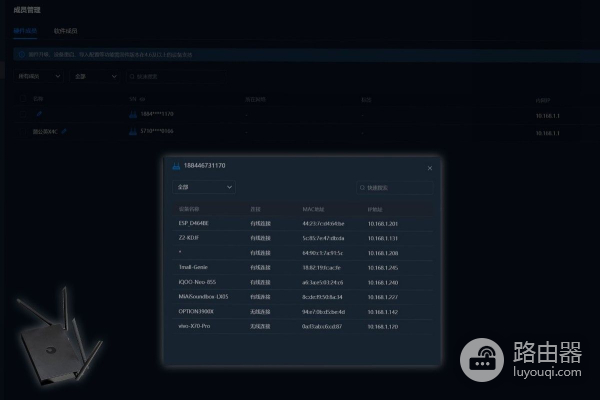This screenshot has width=600, height=400.
Task: Click the router icon in the dialog header
Action: pyautogui.click(x=176, y=166)
